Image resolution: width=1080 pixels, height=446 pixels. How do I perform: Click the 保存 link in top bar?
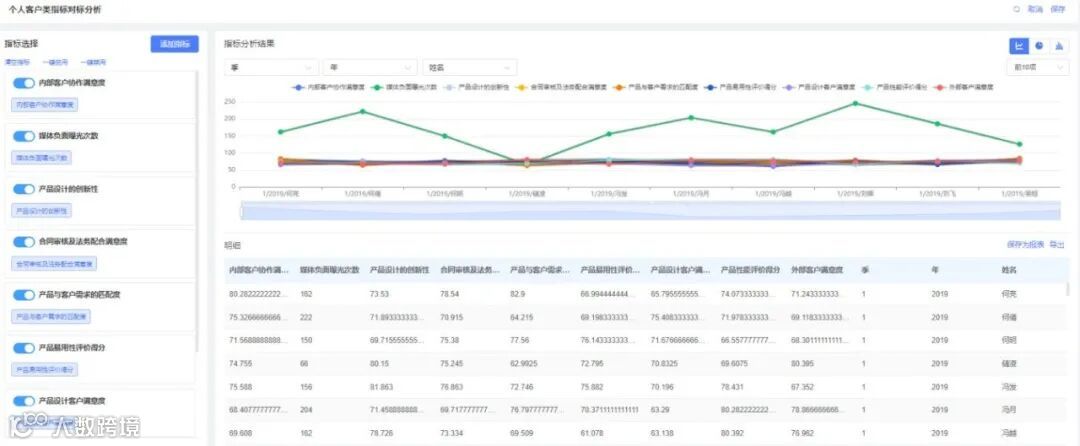click(1057, 10)
